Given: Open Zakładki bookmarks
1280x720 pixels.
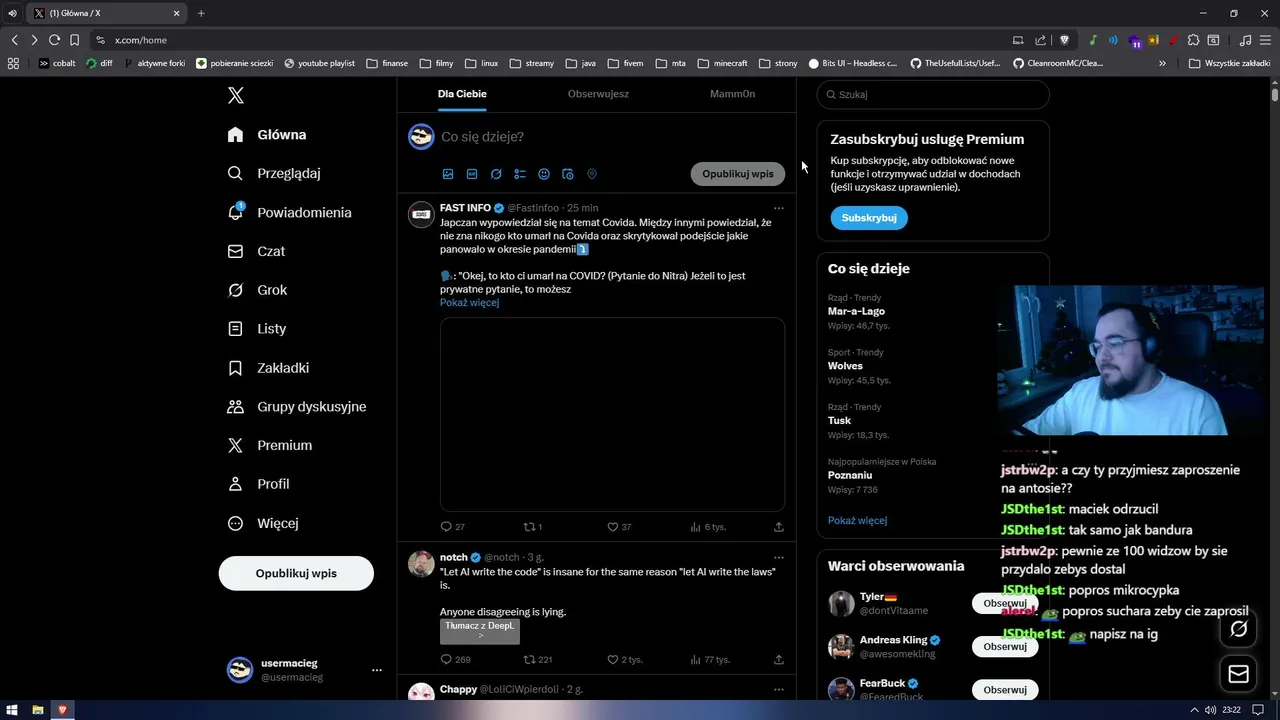Looking at the screenshot, I should tap(268, 368).
